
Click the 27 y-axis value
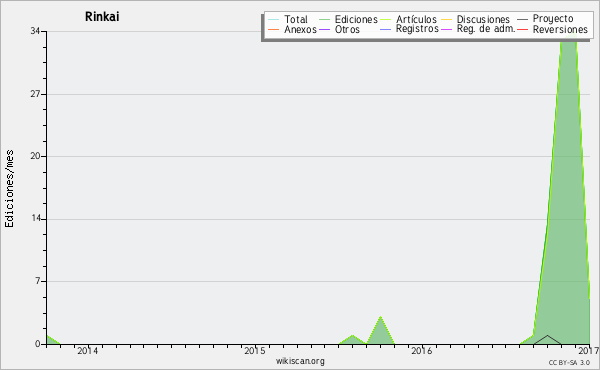click(36, 94)
